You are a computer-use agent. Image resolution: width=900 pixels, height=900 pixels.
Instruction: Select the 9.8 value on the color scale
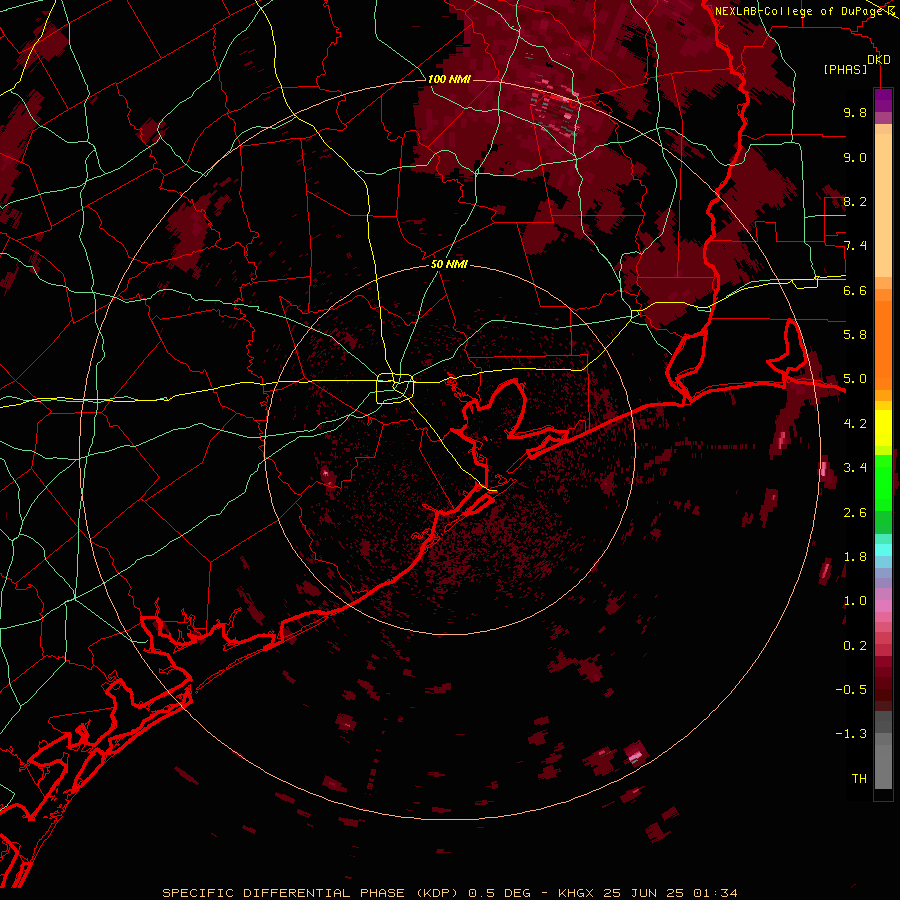[x=855, y=112]
